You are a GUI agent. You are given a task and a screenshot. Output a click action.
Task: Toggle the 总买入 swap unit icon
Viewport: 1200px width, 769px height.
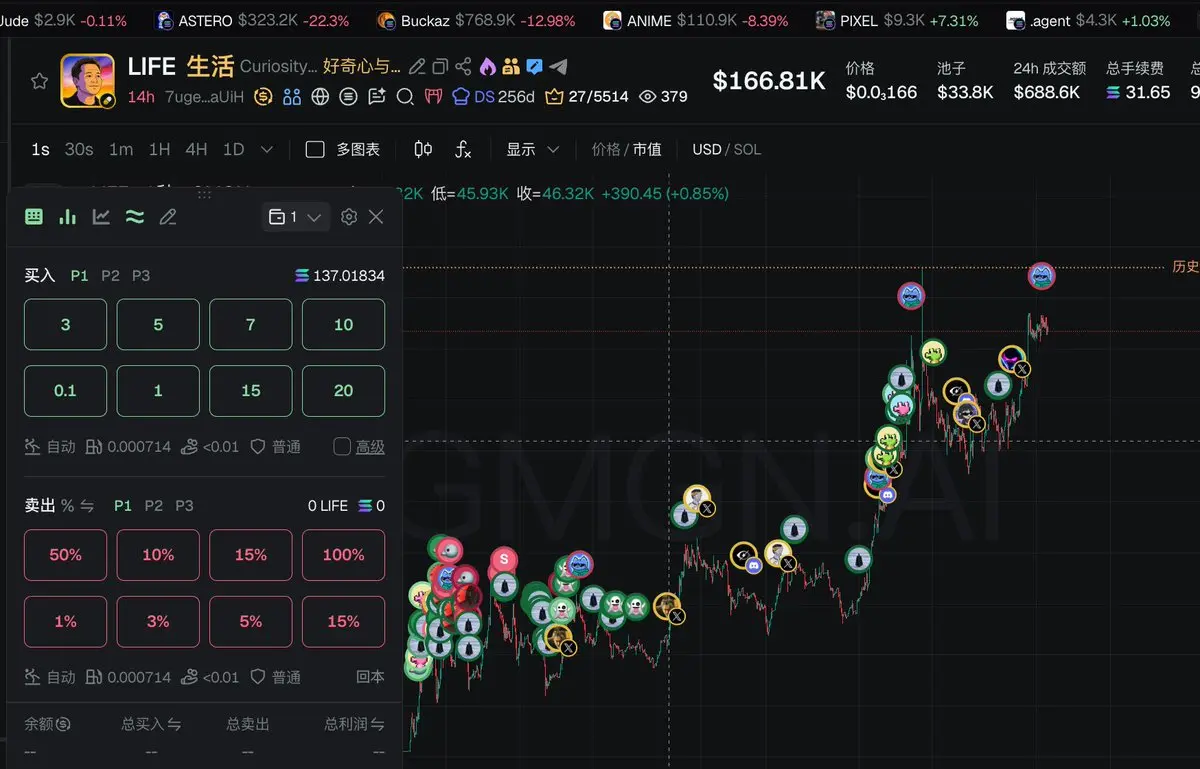175,724
